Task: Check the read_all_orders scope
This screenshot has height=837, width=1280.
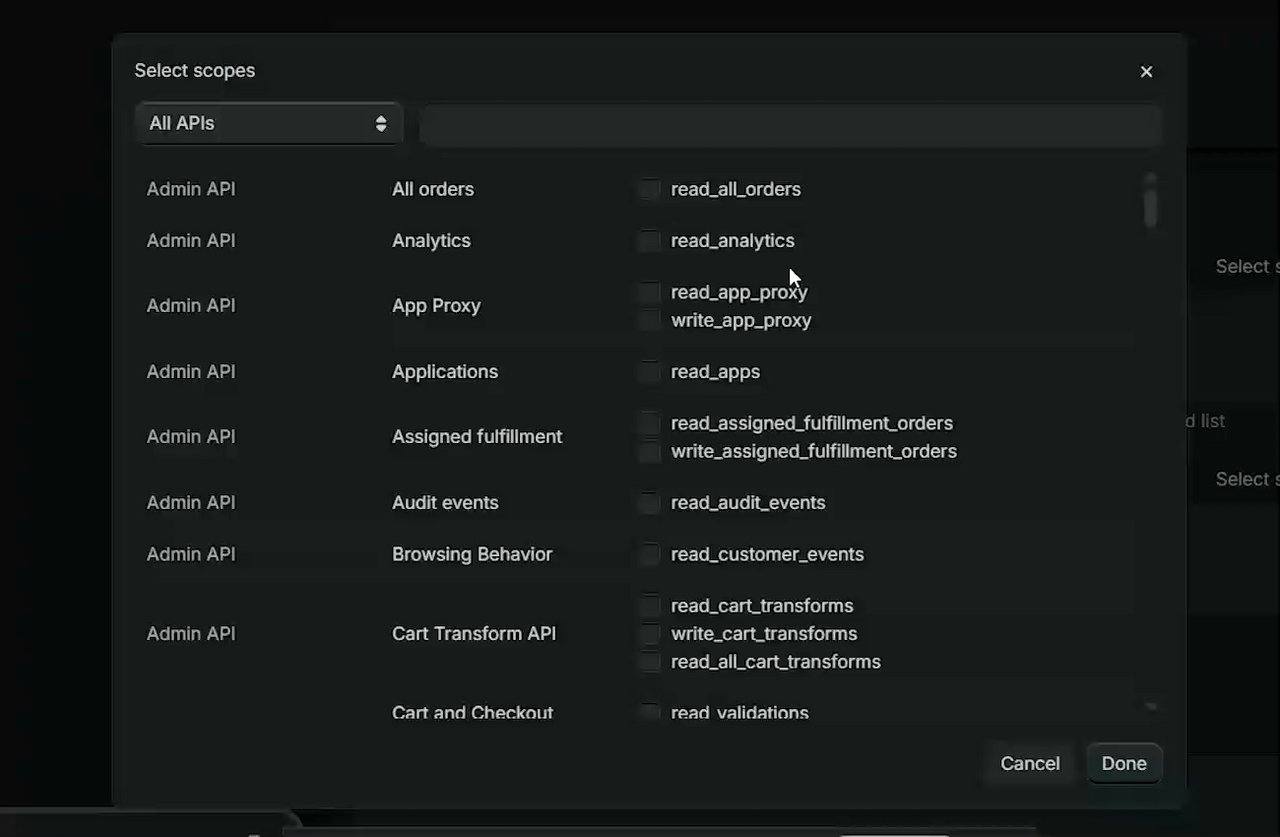Action: (x=650, y=189)
